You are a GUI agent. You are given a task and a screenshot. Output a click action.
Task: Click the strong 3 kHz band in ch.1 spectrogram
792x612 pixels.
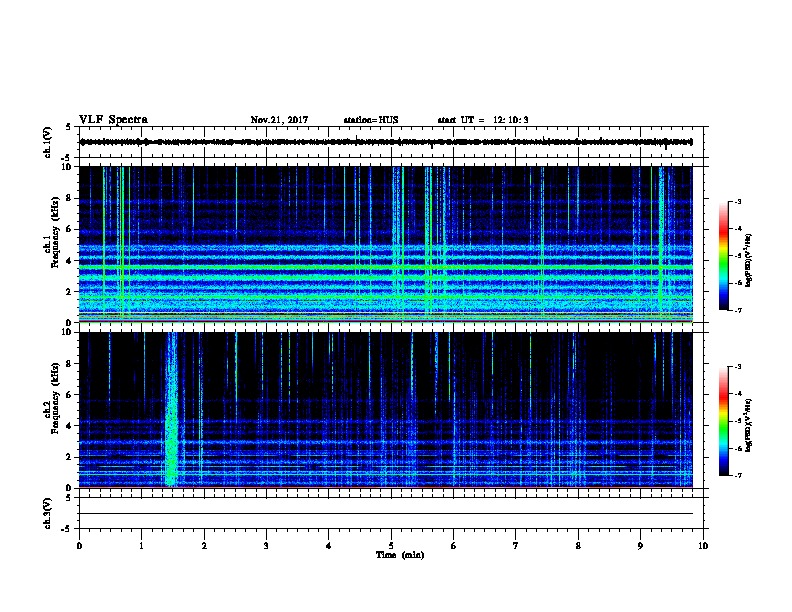point(386,277)
